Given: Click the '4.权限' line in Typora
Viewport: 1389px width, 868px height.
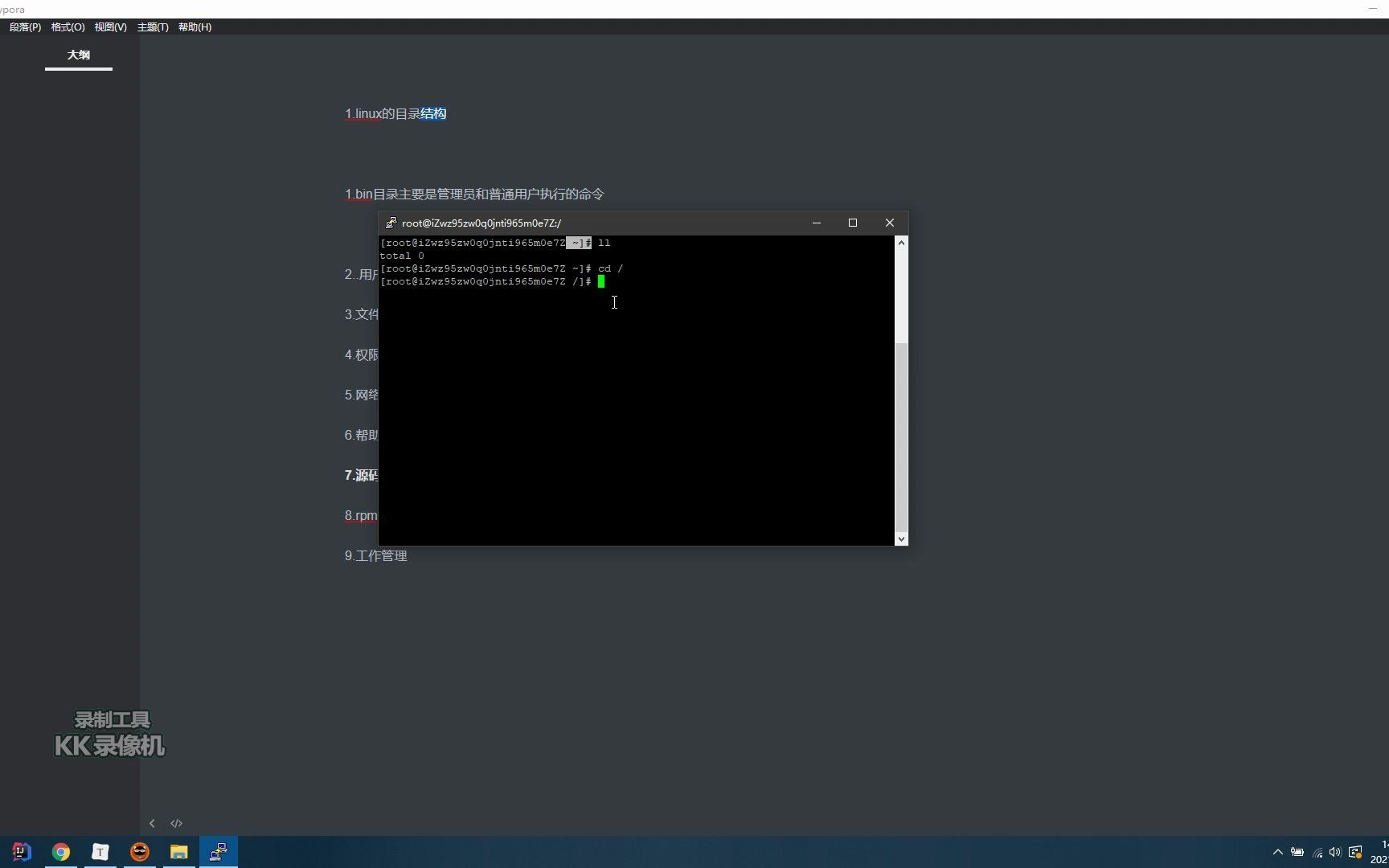Looking at the screenshot, I should click(361, 355).
